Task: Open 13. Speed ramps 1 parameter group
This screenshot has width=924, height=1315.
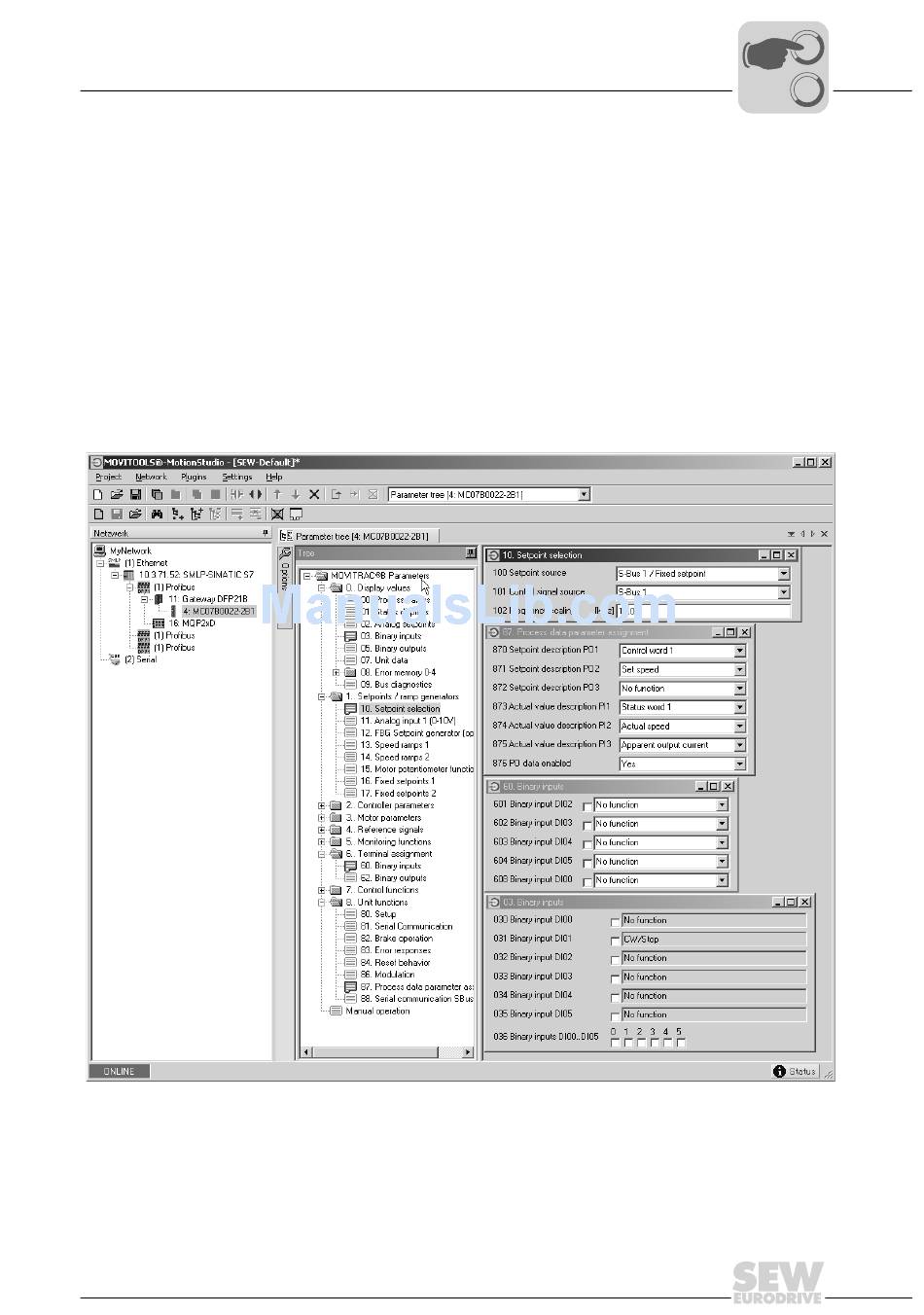Action: 394,745
